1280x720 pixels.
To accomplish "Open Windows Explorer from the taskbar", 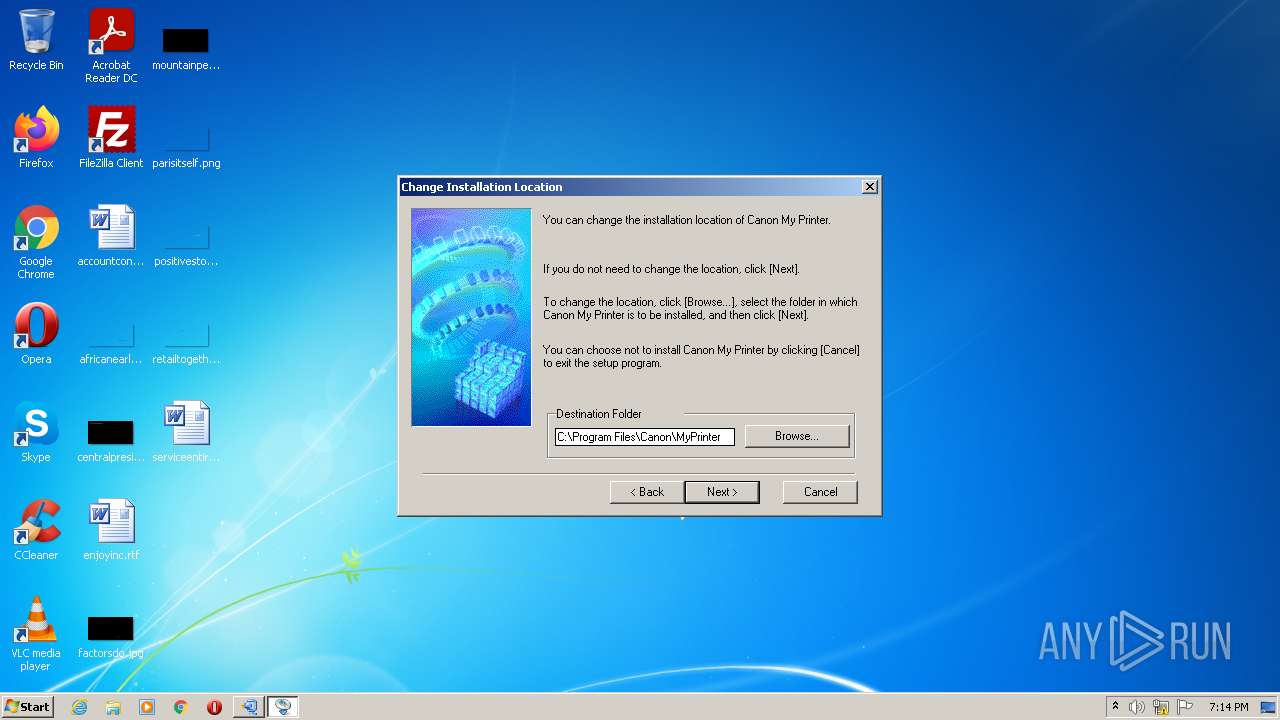I will [113, 707].
